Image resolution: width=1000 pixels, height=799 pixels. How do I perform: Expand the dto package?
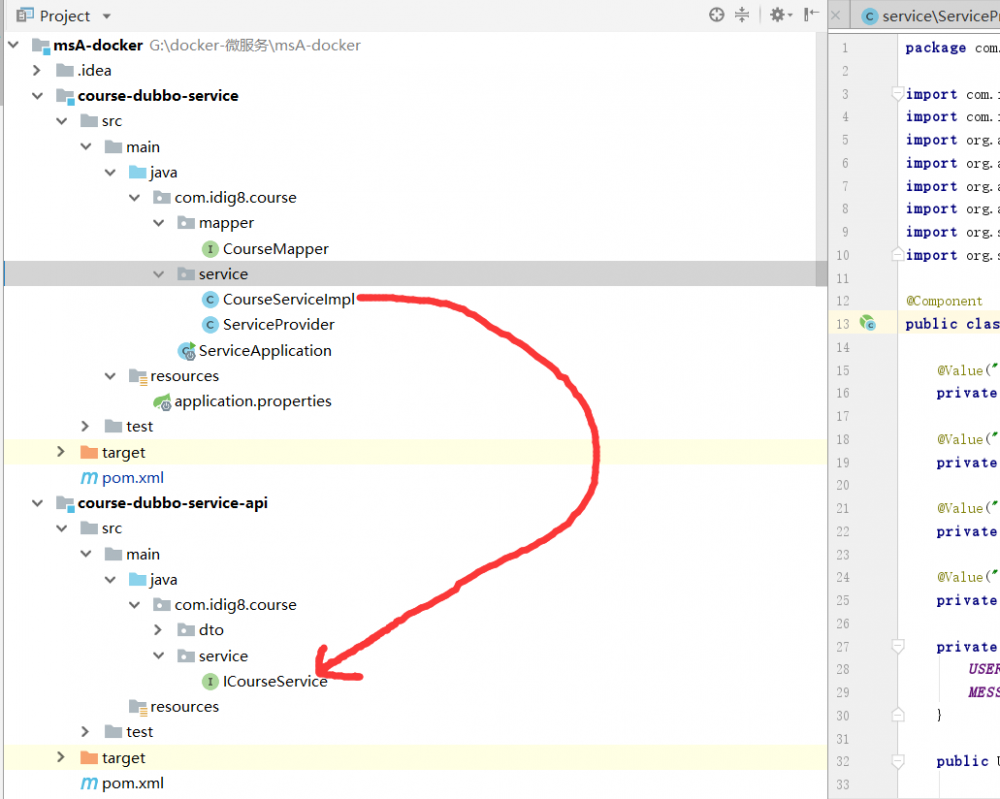[159, 629]
